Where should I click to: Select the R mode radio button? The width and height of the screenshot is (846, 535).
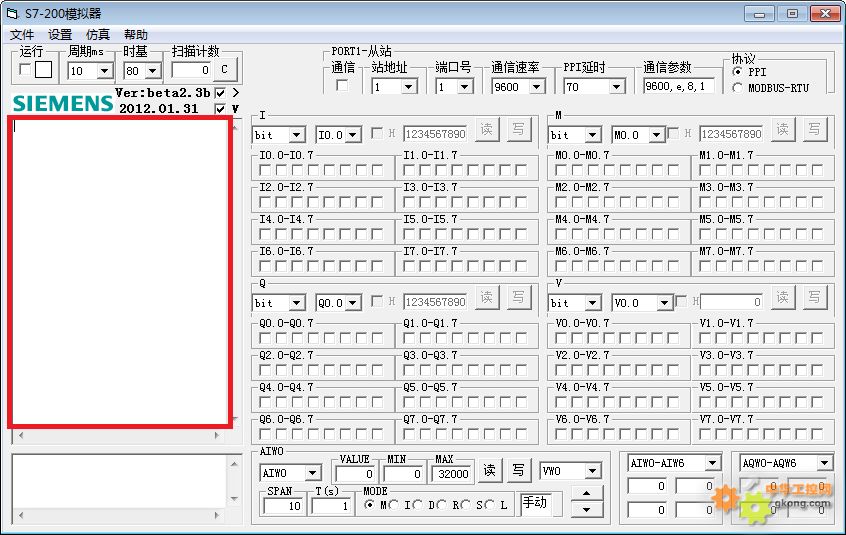coord(442,505)
